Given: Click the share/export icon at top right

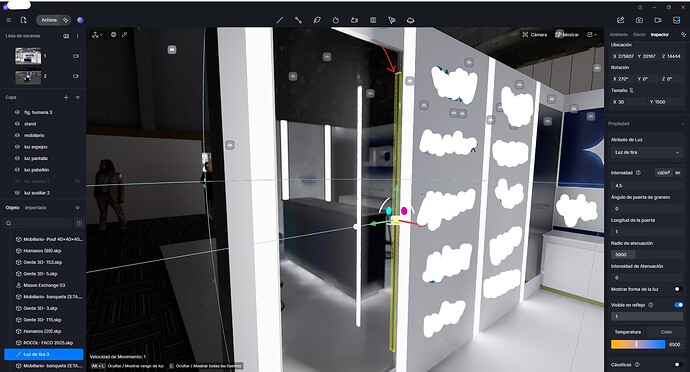Looking at the screenshot, I should (620, 20).
